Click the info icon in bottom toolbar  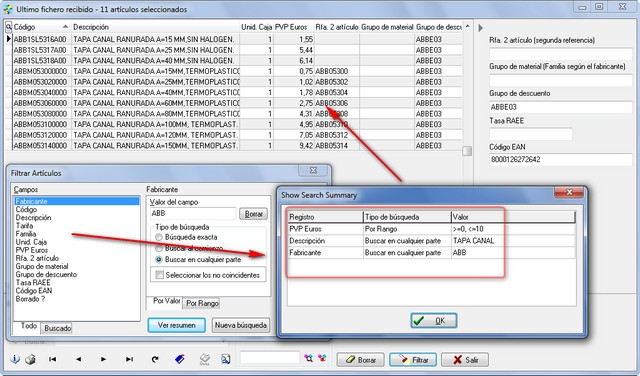pyautogui.click(x=15, y=359)
